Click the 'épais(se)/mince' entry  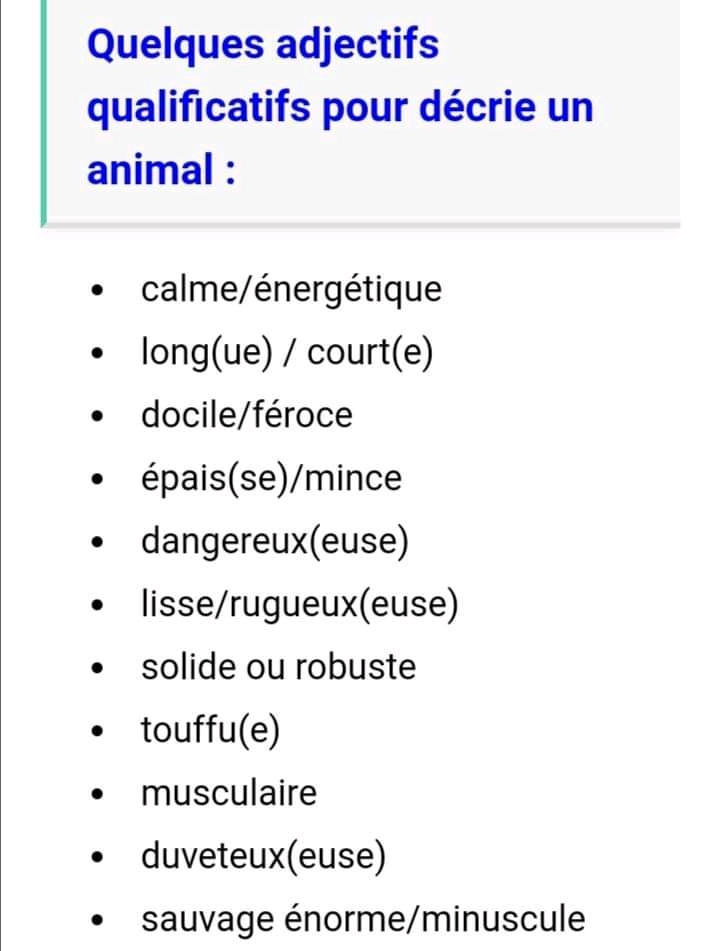271,479
